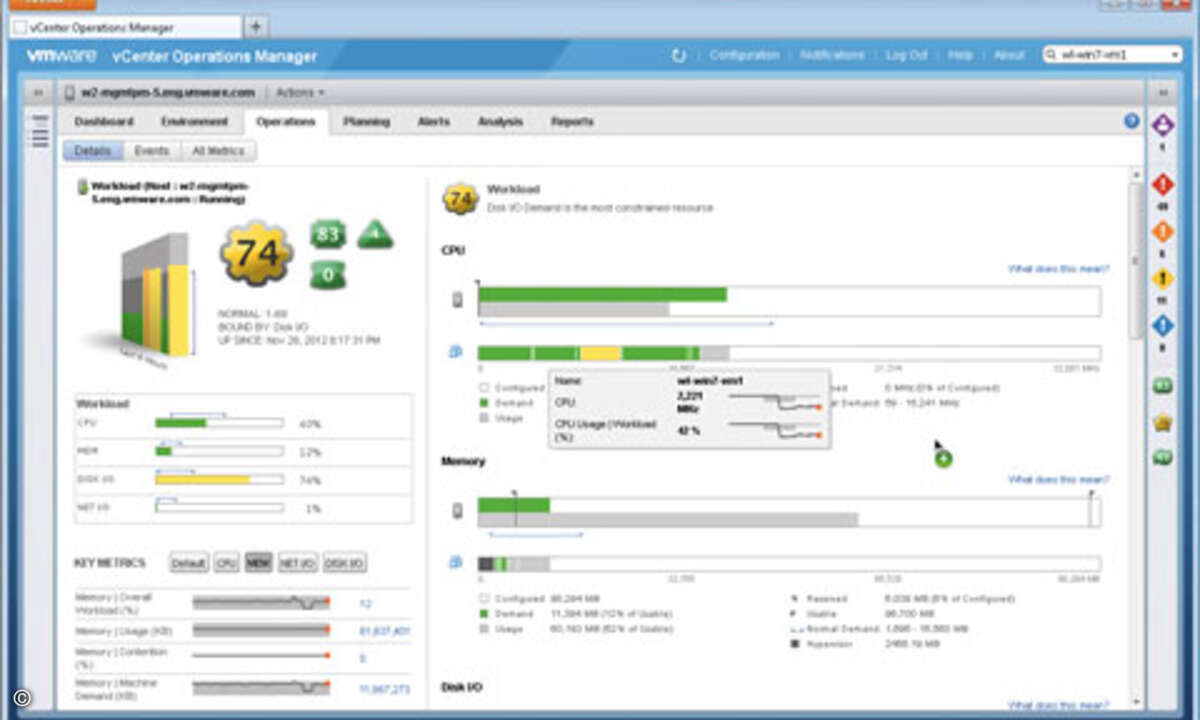Click the gold badge icon in right sidebar
Screen dimensions: 1200x720
click(x=1162, y=423)
